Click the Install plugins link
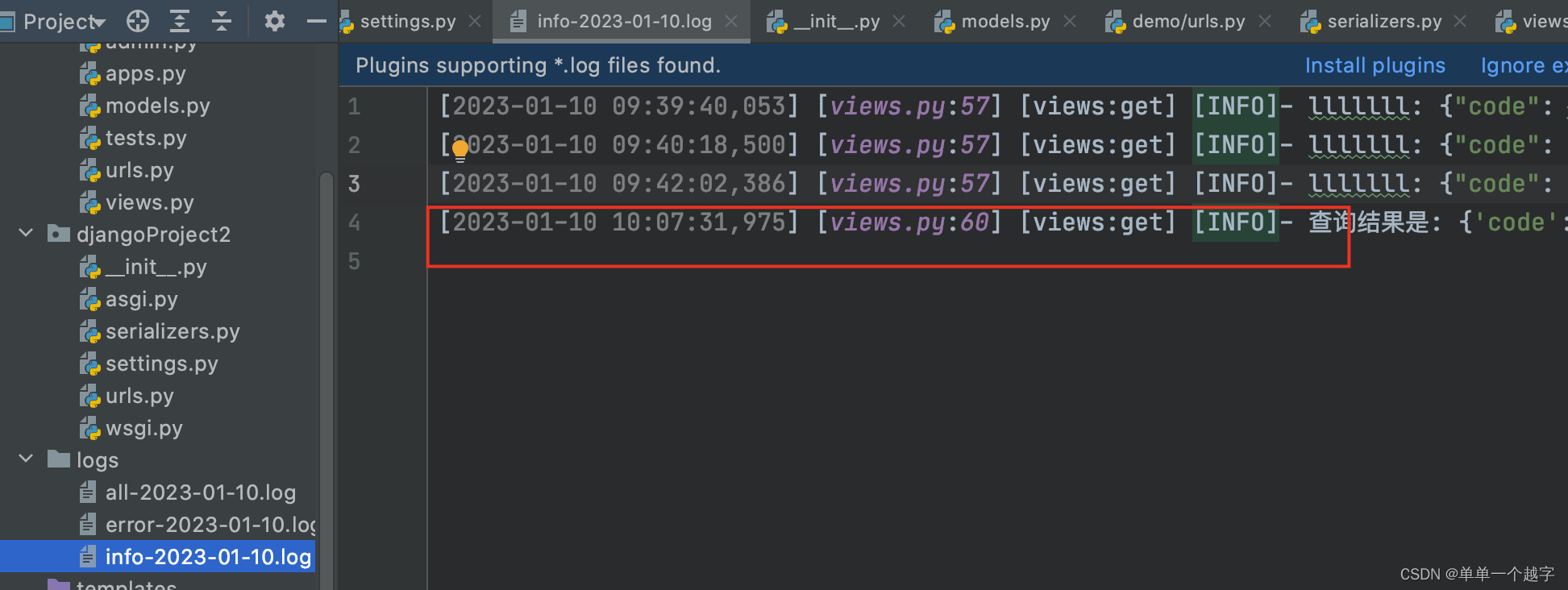The width and height of the screenshot is (1568, 590). 1375,65
